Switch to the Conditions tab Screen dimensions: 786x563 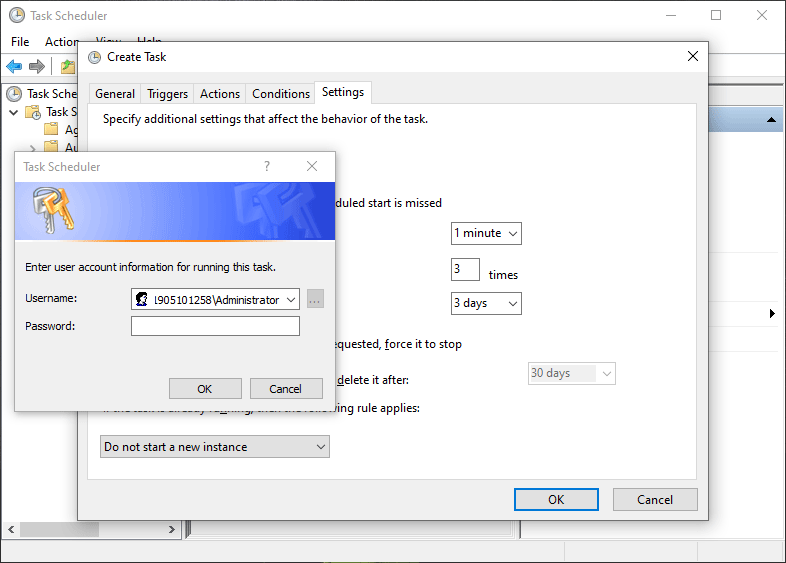281,94
